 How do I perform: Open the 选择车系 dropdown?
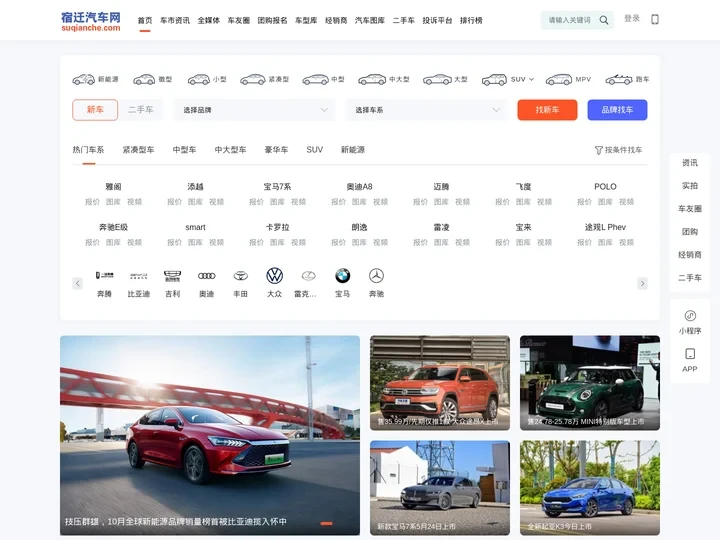[x=427, y=110]
